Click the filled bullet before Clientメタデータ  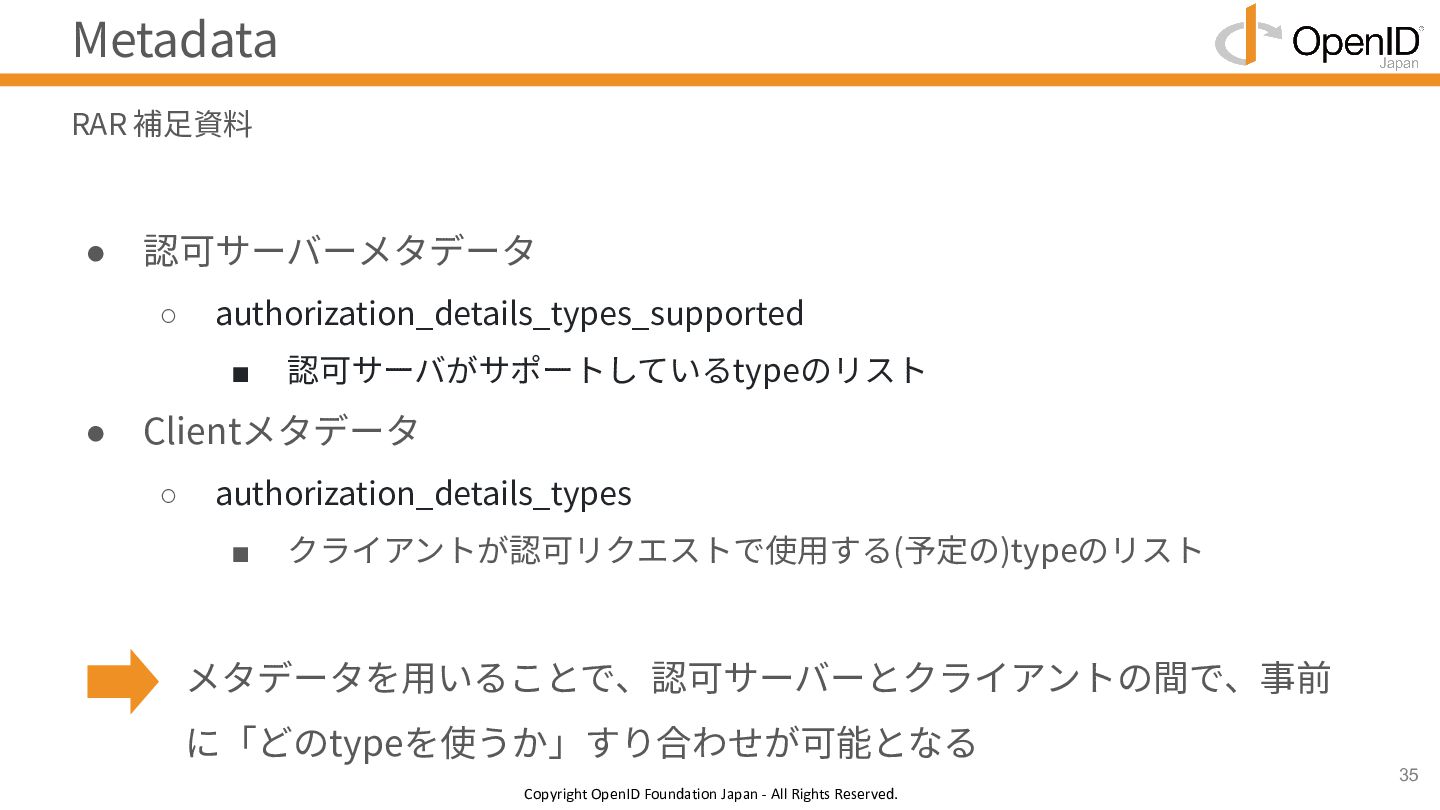pos(96,433)
